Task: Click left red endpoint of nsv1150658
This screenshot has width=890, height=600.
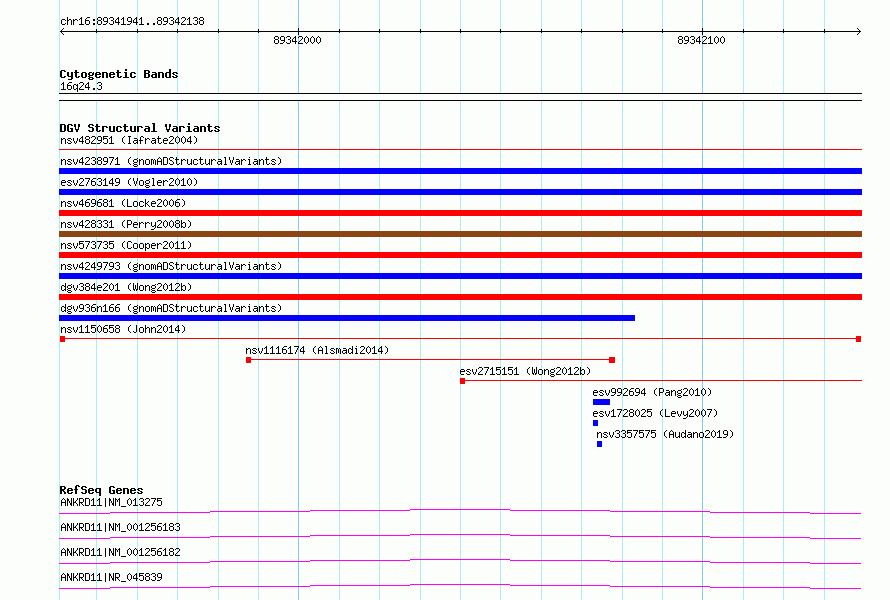Action: [62, 339]
